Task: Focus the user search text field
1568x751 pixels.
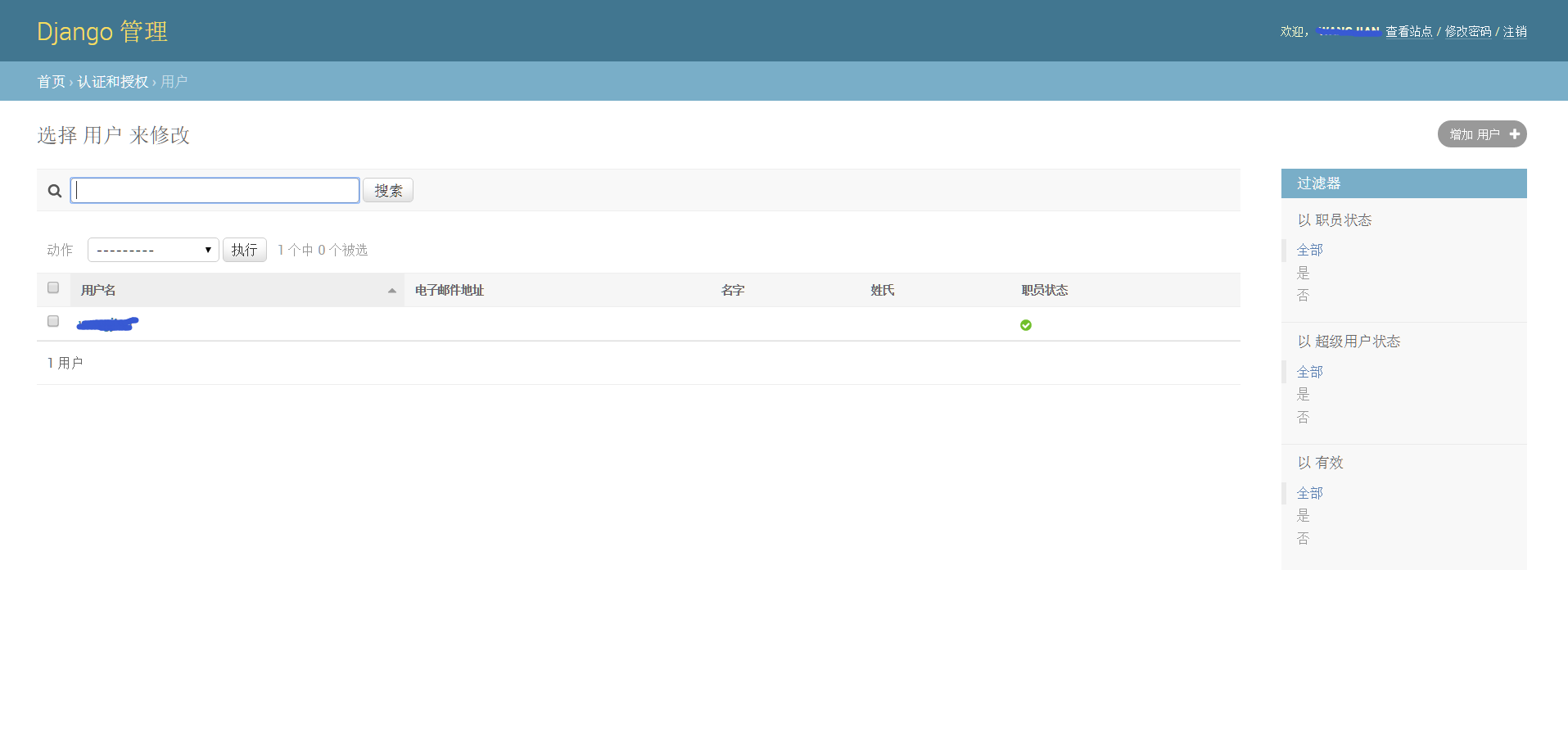Action: coord(215,191)
